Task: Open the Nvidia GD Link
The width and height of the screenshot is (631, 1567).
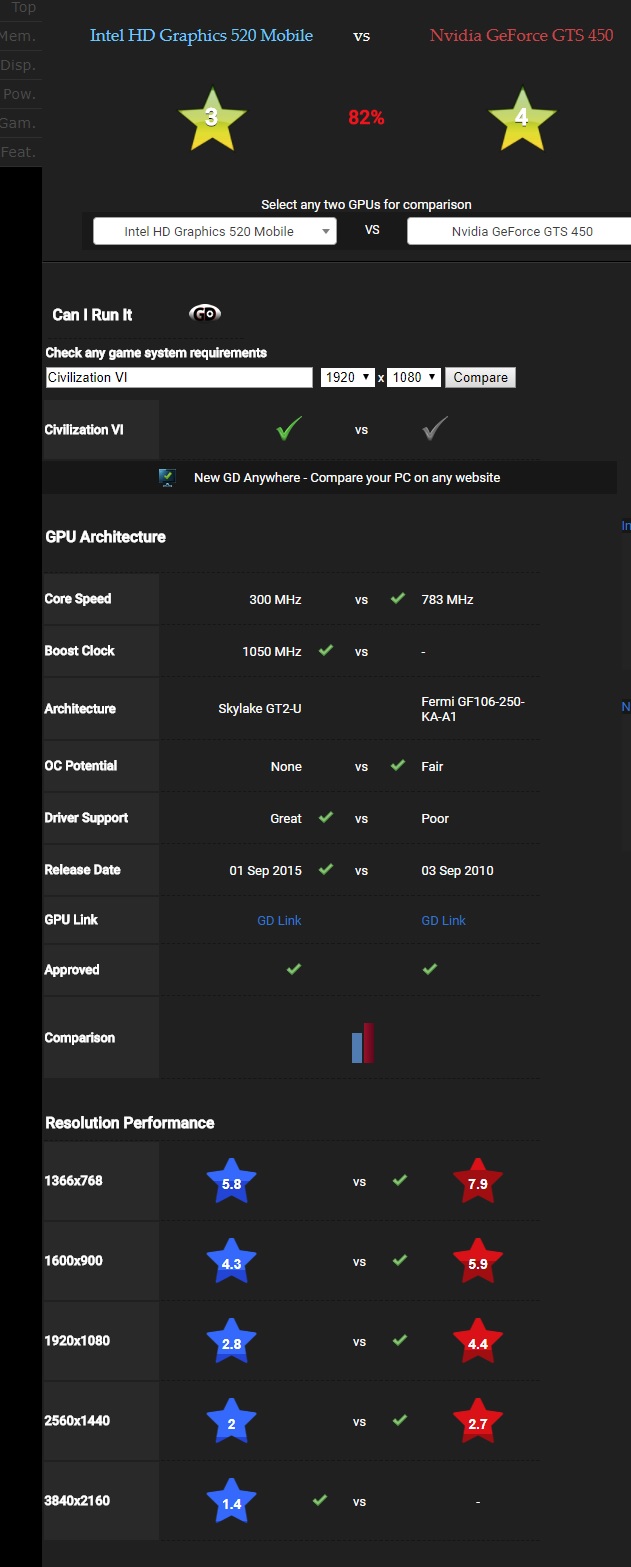Action: (x=444, y=920)
